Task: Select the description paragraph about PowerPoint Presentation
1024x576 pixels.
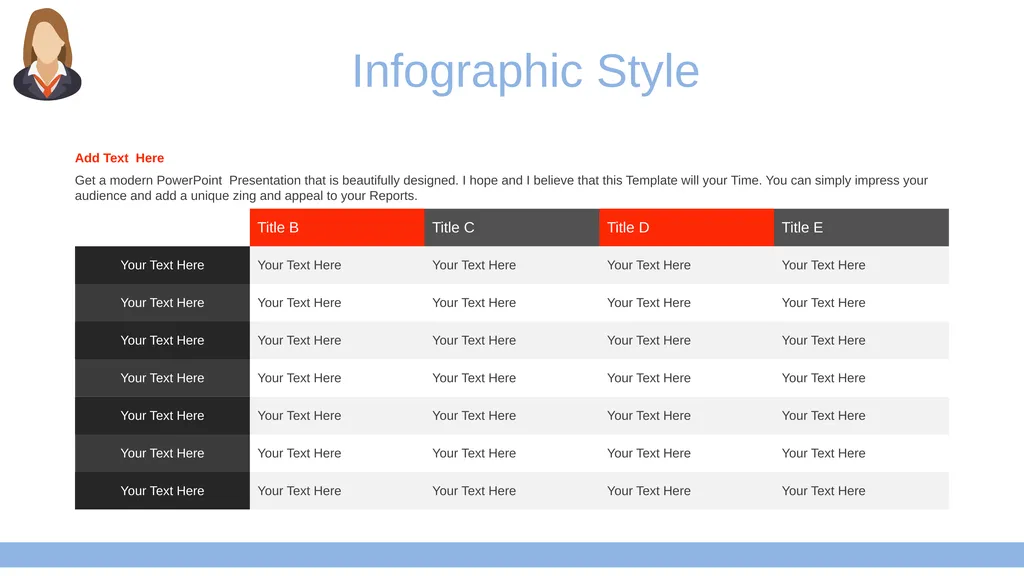Action: coord(501,188)
